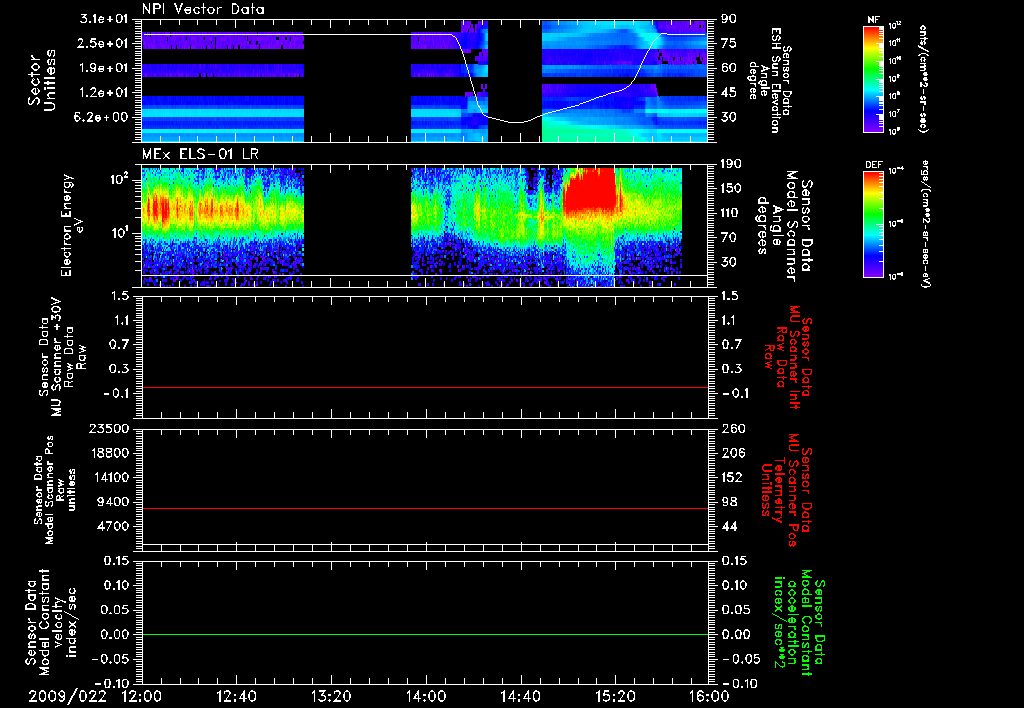Click the red line in the +30V raw plot

pyautogui.click(x=425, y=387)
